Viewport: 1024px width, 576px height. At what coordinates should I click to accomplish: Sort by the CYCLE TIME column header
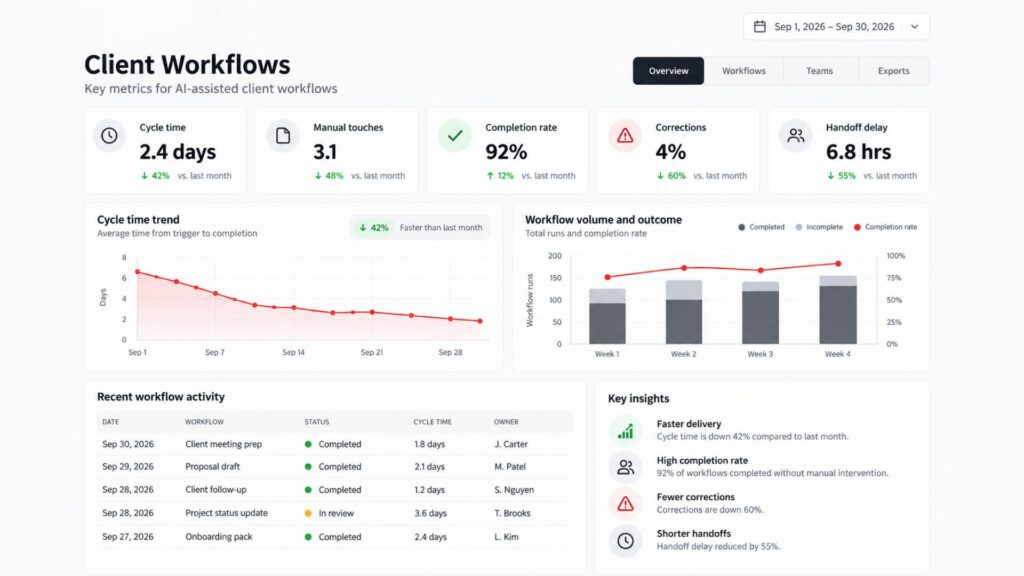coord(432,422)
